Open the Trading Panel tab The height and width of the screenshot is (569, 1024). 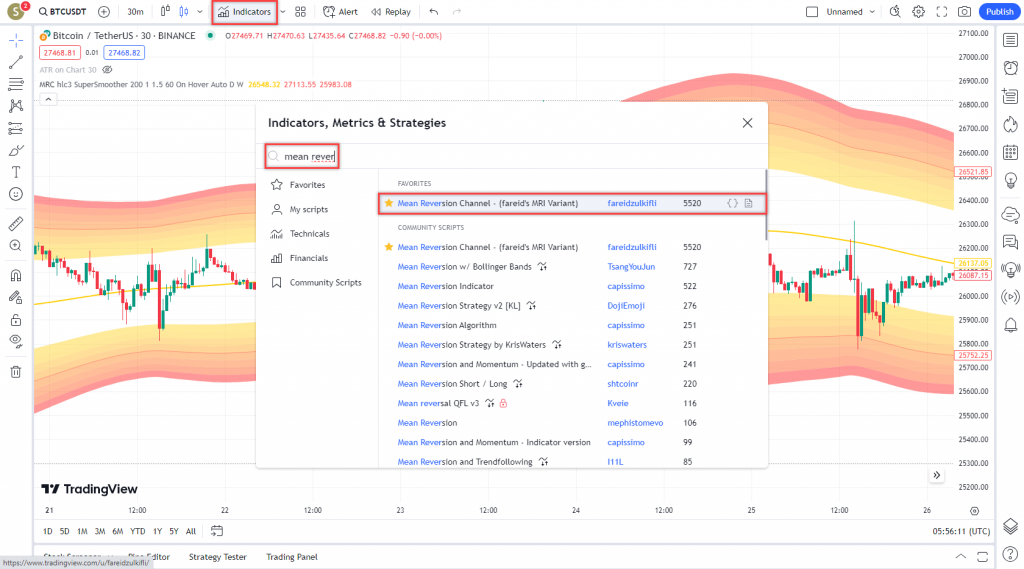click(291, 557)
